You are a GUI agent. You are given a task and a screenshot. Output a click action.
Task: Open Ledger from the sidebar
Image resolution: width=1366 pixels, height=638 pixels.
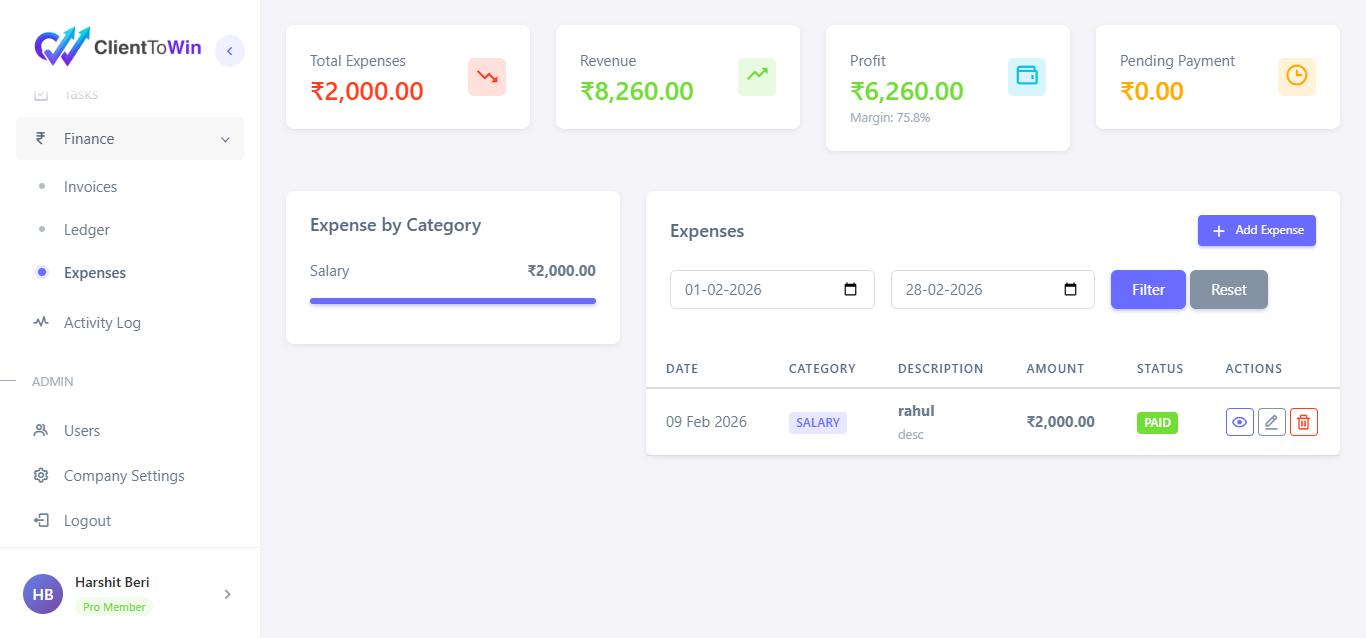[x=86, y=229]
